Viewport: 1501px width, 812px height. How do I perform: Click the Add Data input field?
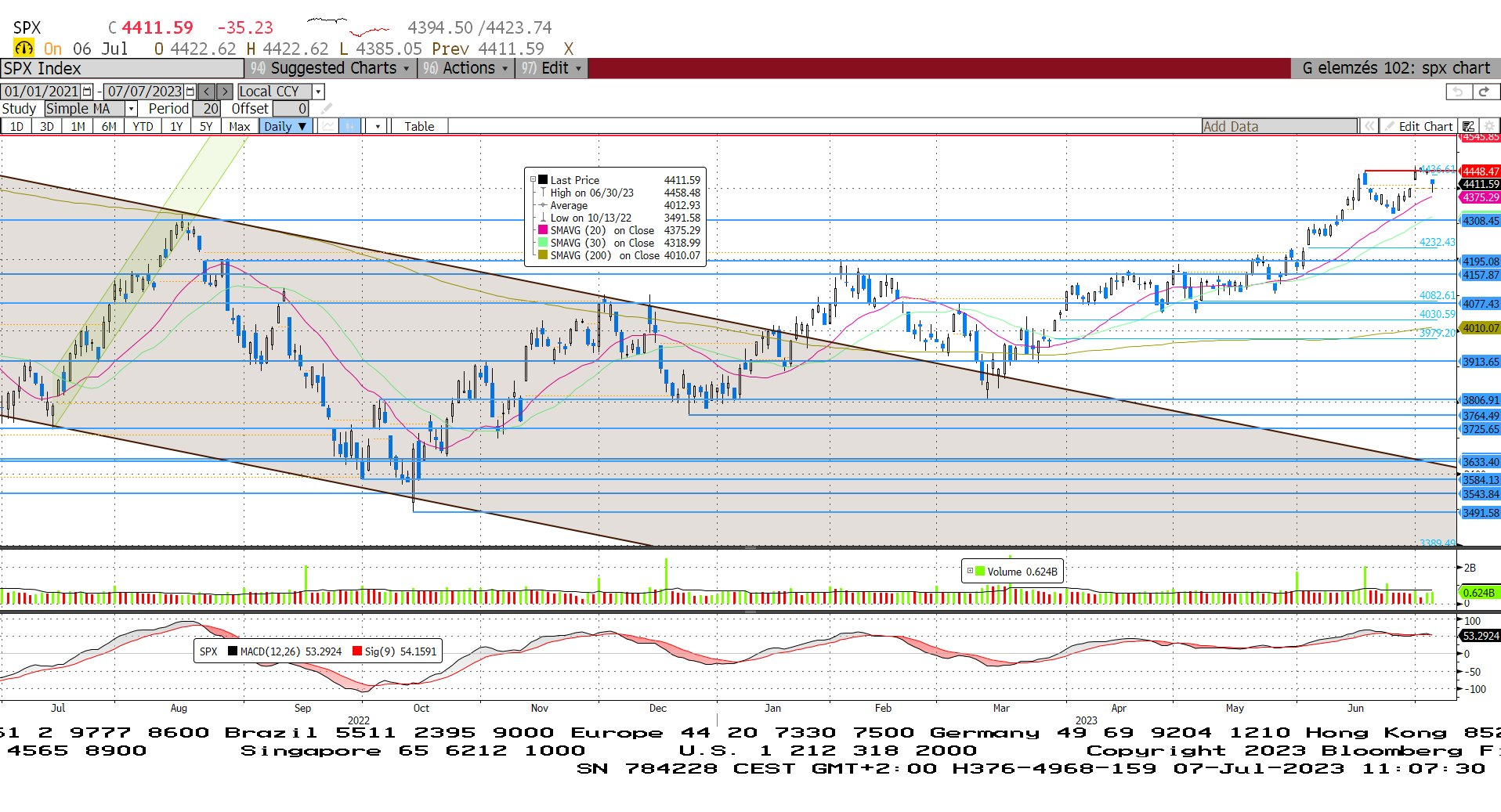pyautogui.click(x=1279, y=126)
